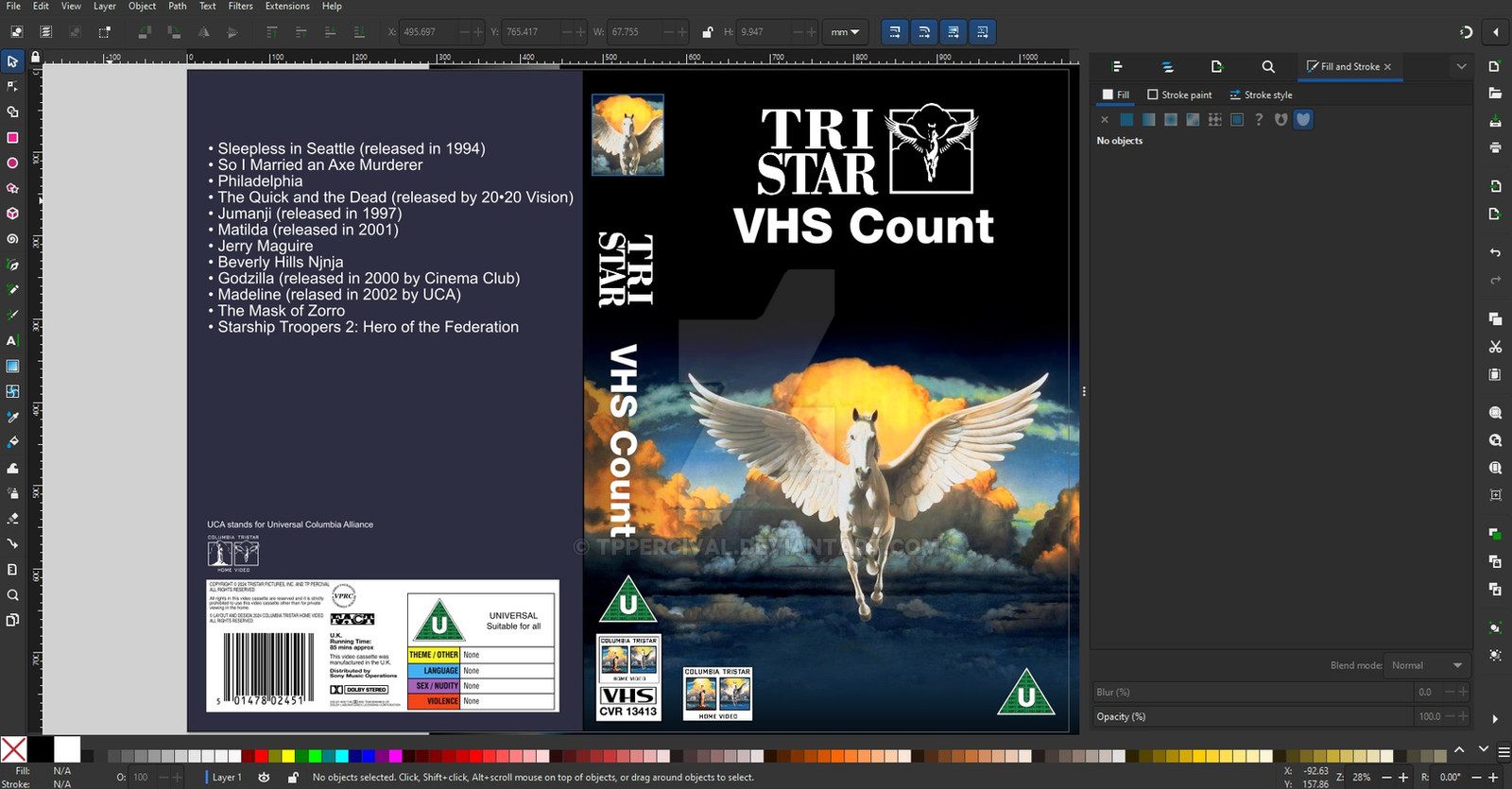The width and height of the screenshot is (1512, 789).
Task: Increase rotation with the plus button
Action: [x=1493, y=778]
